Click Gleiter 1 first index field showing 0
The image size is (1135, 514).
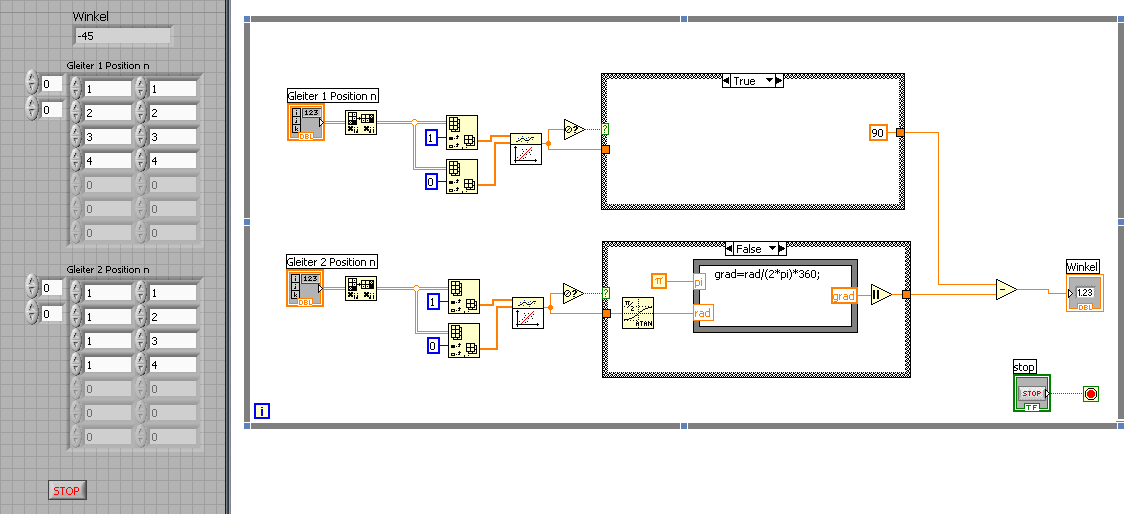pyautogui.click(x=51, y=84)
